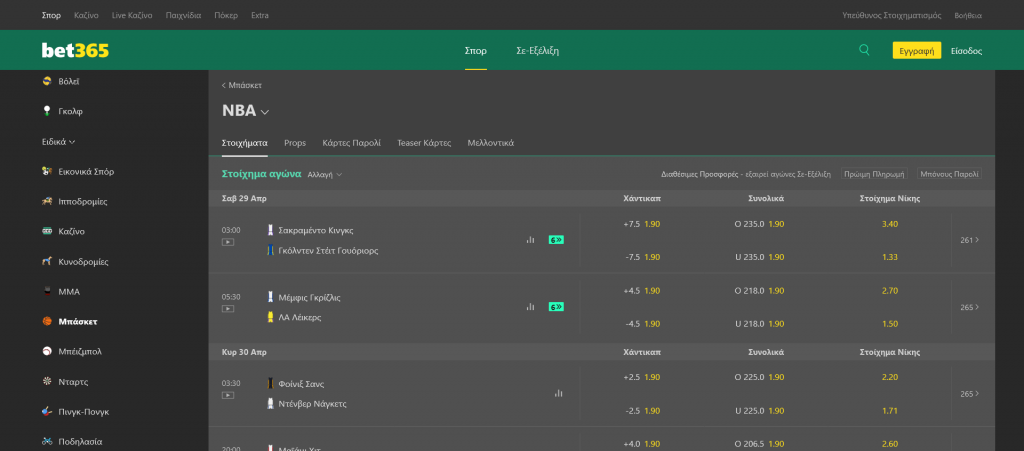Click bet builder badge for Σακραμέντο Κινγκς game

coord(556,240)
